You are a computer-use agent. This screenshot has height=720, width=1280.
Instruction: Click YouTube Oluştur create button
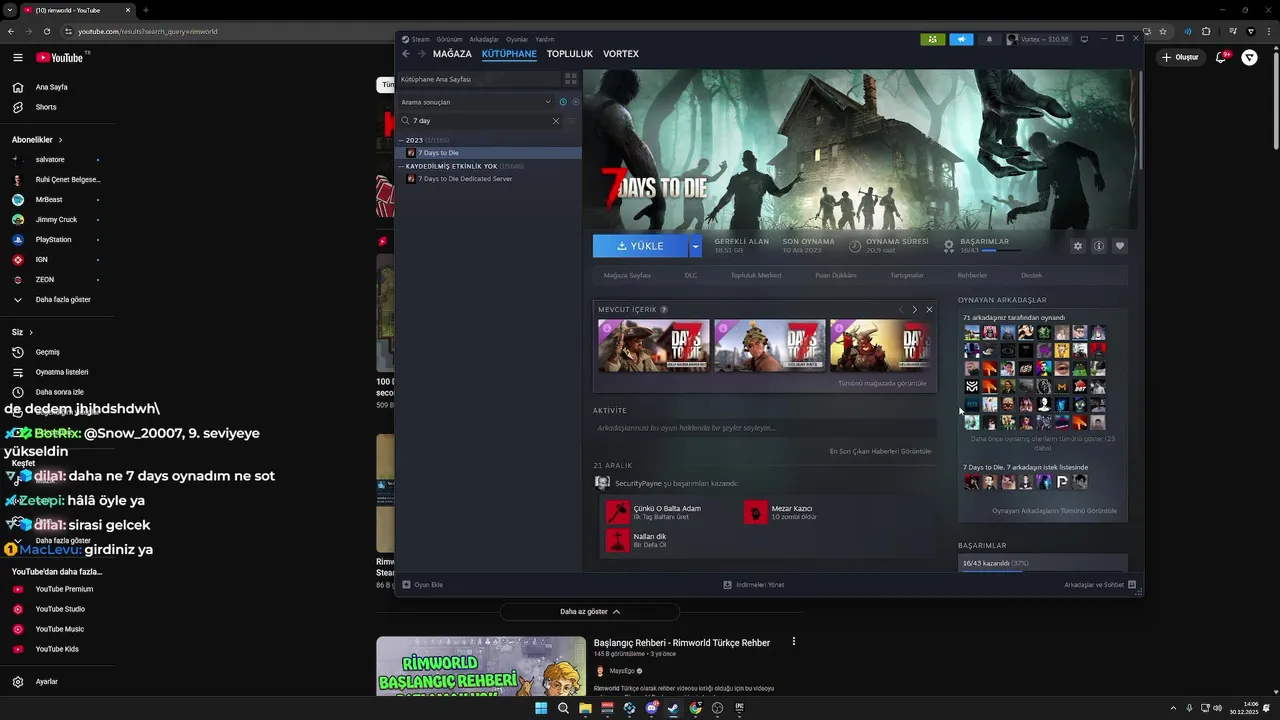point(1181,57)
